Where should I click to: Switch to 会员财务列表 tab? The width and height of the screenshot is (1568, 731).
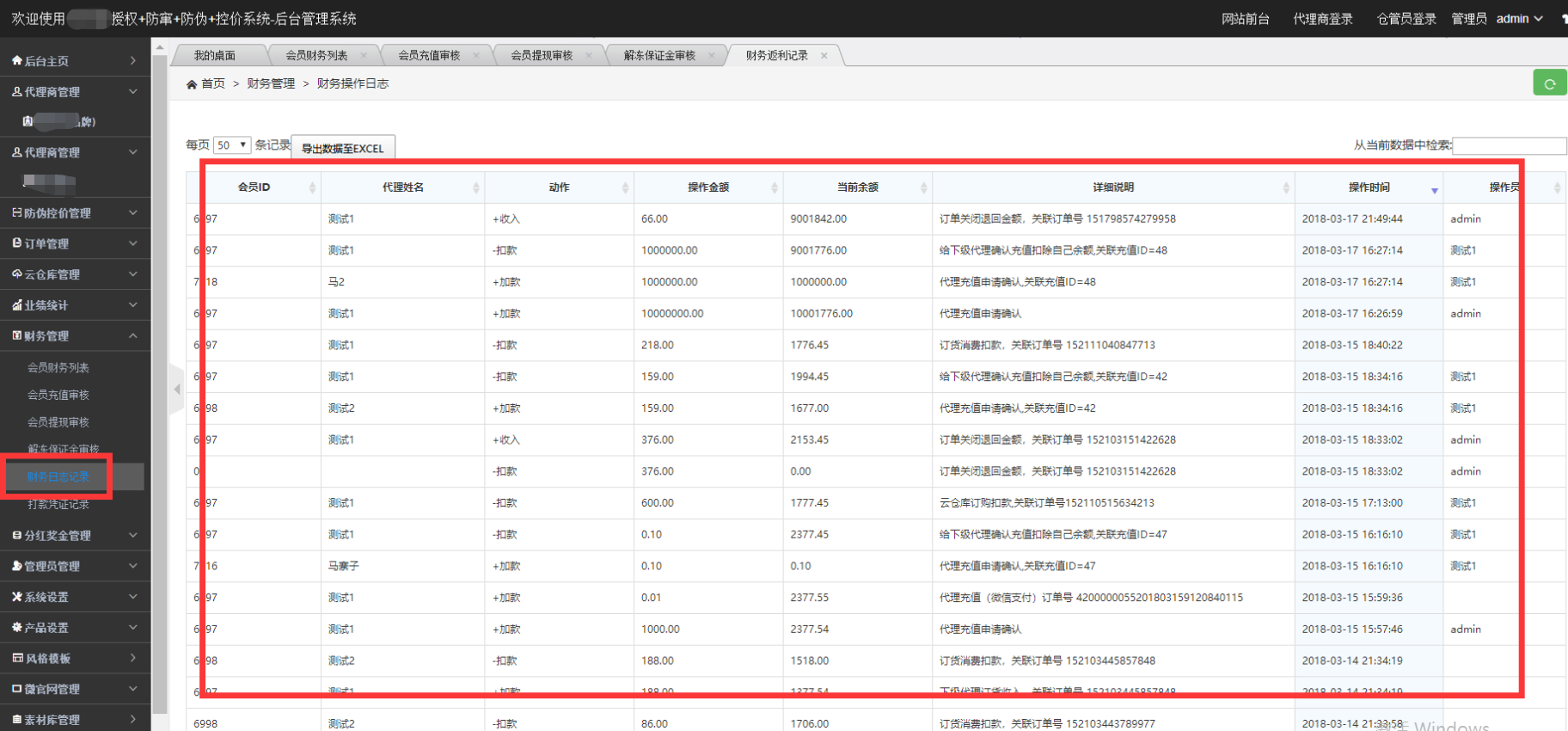pyautogui.click(x=316, y=56)
